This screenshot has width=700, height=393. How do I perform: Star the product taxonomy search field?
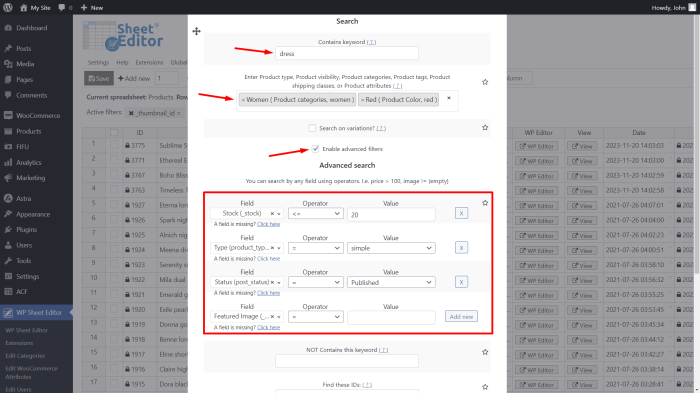pos(485,82)
